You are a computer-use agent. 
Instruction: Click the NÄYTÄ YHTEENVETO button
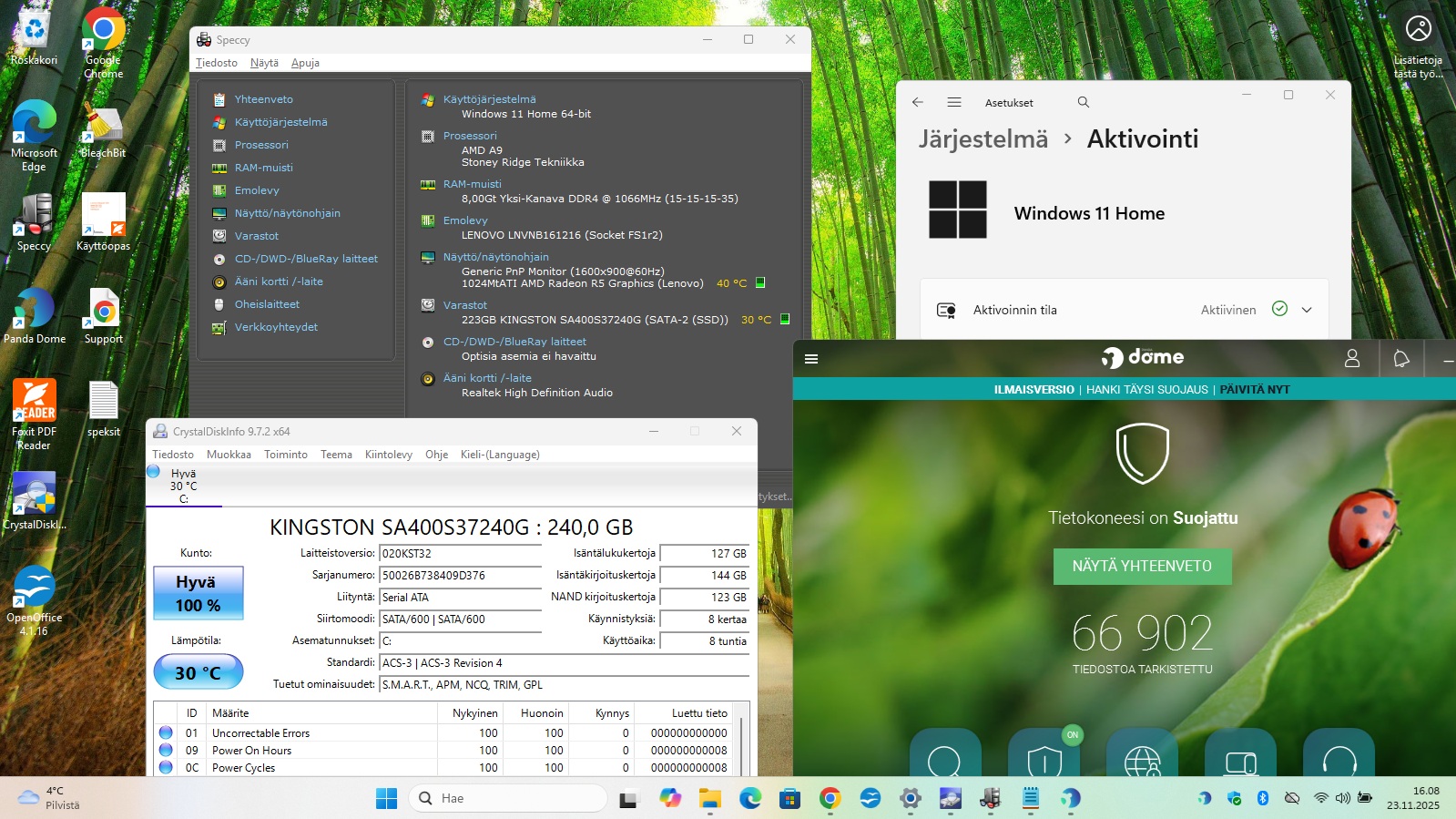[x=1142, y=566]
